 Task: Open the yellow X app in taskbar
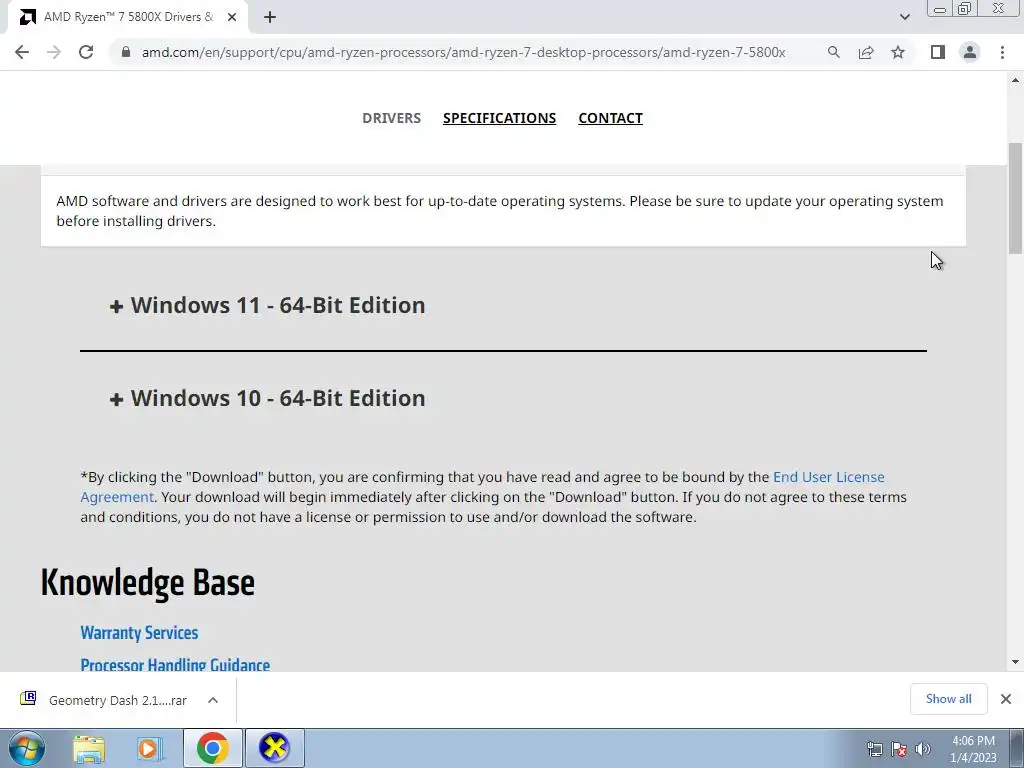(274, 748)
